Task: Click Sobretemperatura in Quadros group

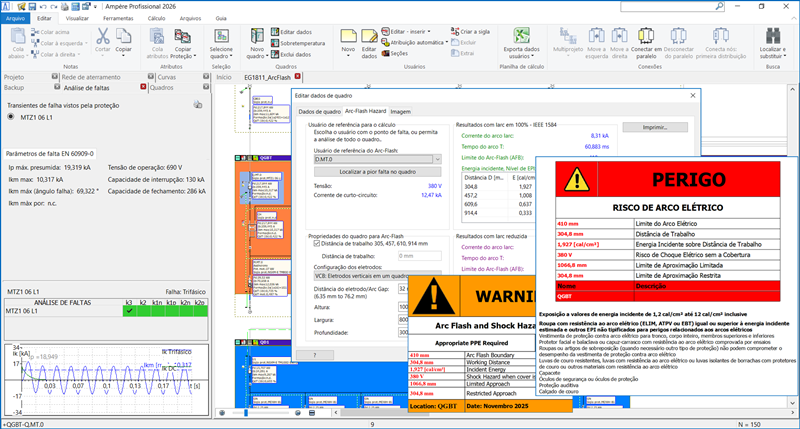Action: pos(301,45)
